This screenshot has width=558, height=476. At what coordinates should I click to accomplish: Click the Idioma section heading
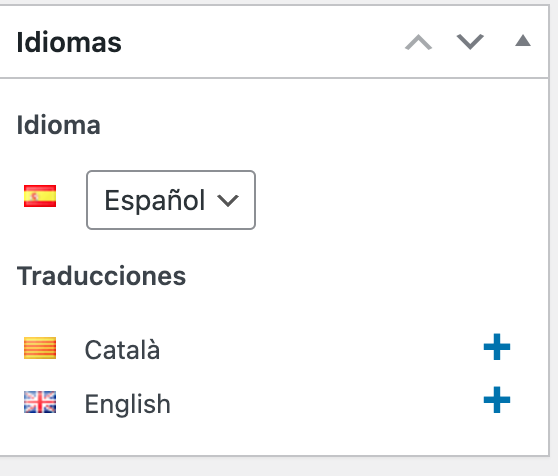coord(58,125)
